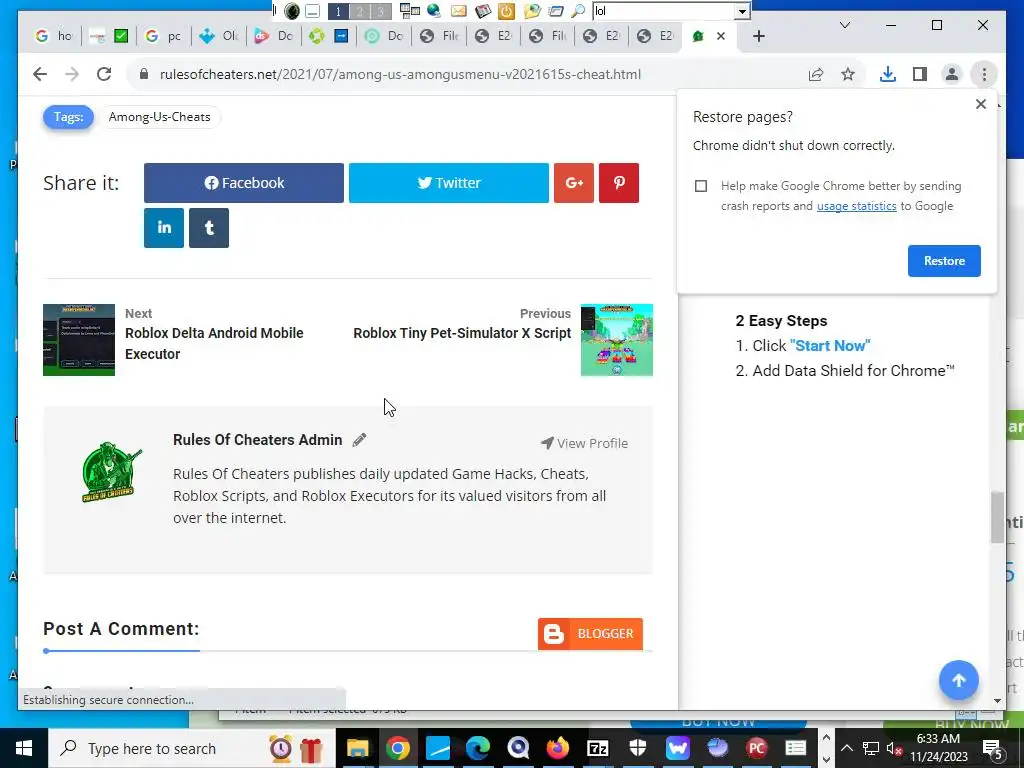Open Chrome side panel
This screenshot has height=768, width=1024.
[920, 74]
